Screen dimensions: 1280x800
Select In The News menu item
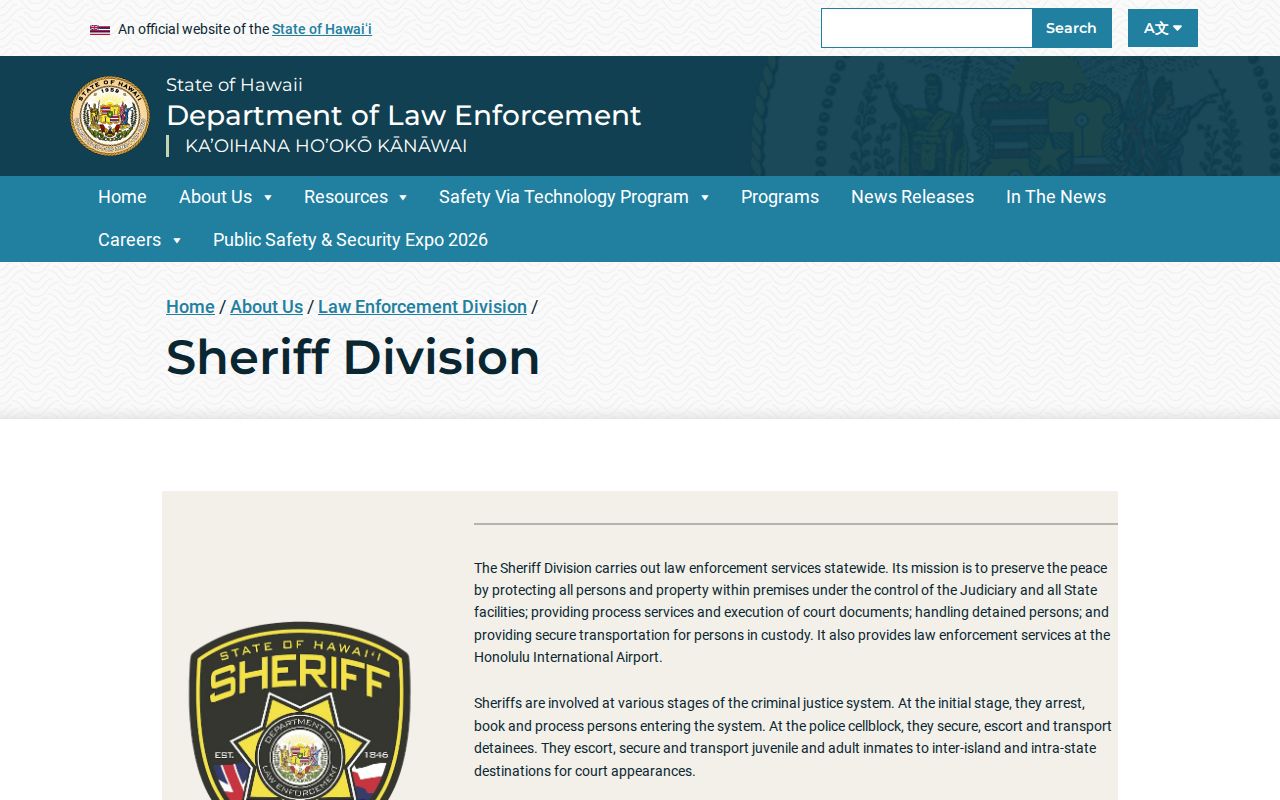(1056, 197)
